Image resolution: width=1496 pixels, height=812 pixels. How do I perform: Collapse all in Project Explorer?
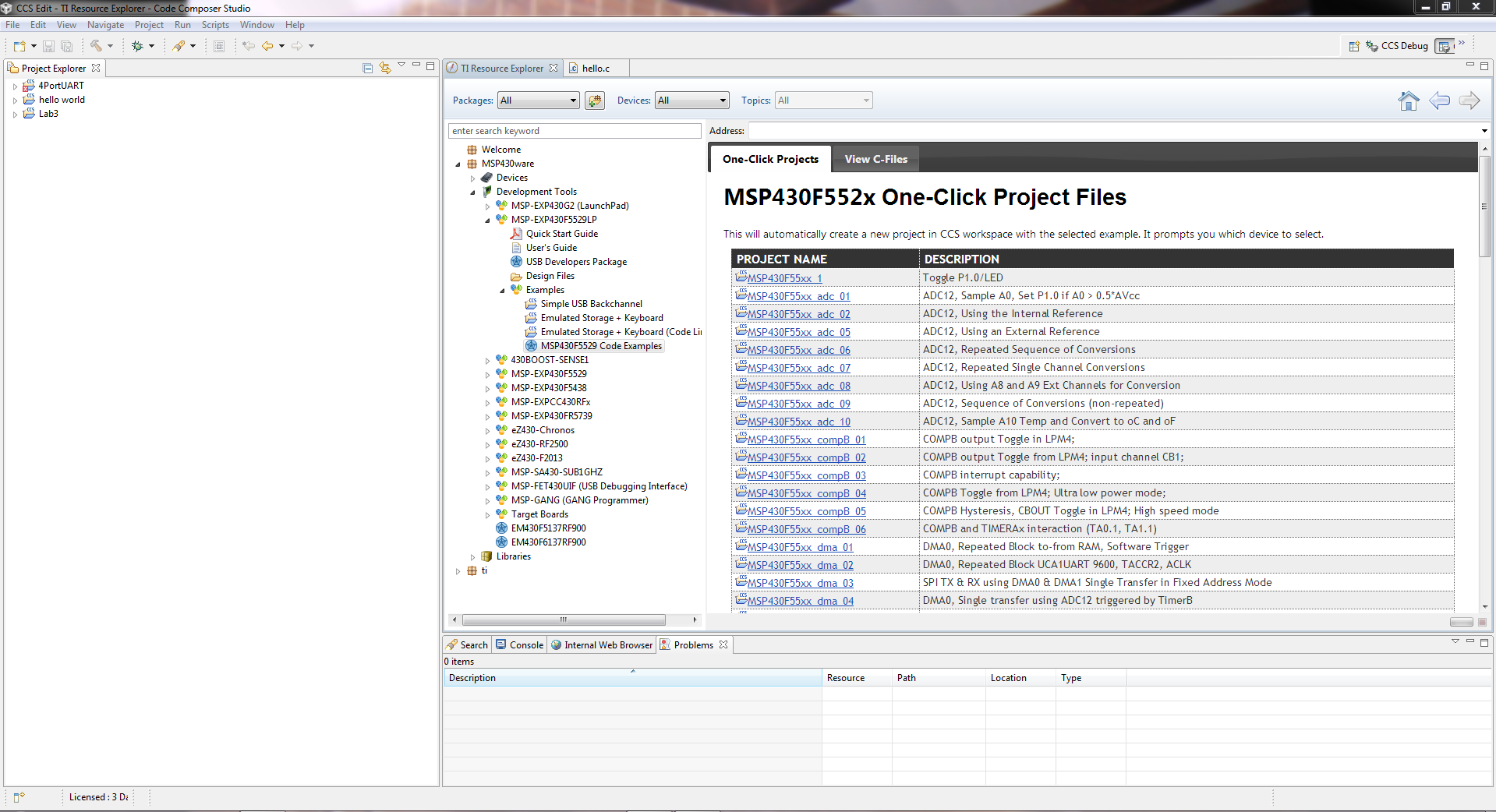(368, 68)
